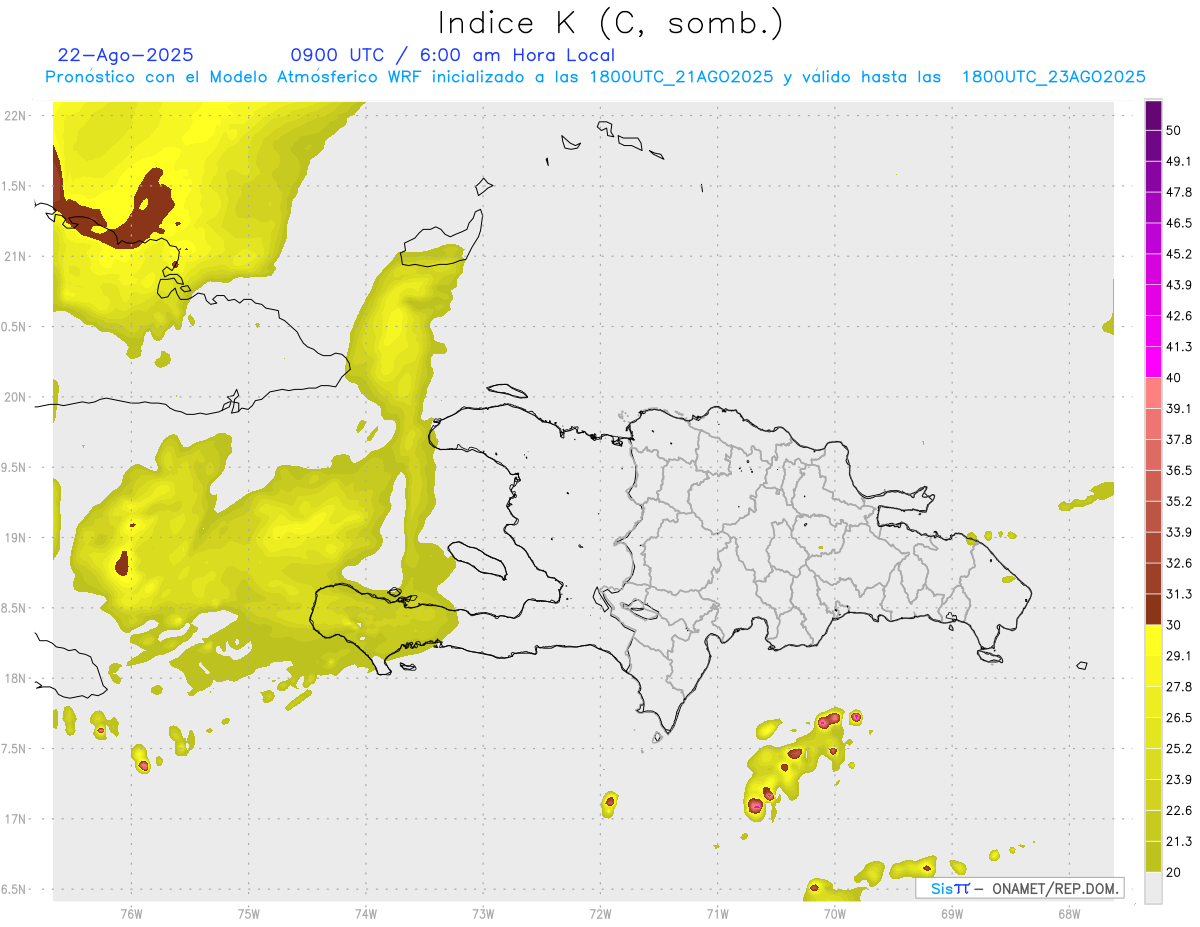Click the colorbar value '47.8'
This screenshot has width=1200, height=927.
1179,192
